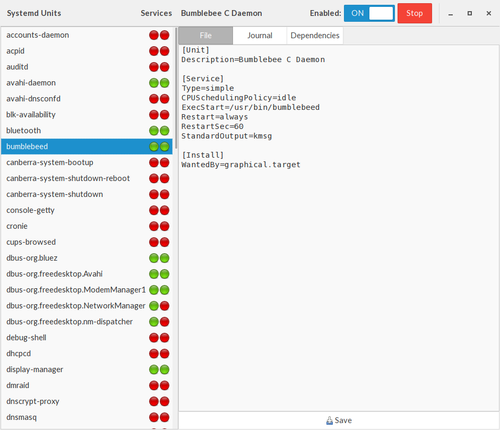Select the dnsmasq unit in list

(x=87, y=417)
